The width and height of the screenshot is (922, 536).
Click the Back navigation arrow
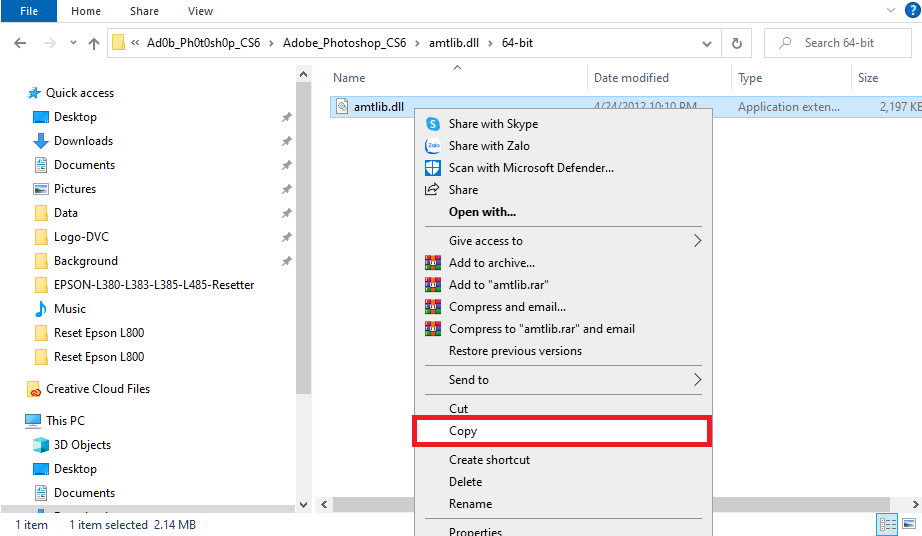pos(20,43)
